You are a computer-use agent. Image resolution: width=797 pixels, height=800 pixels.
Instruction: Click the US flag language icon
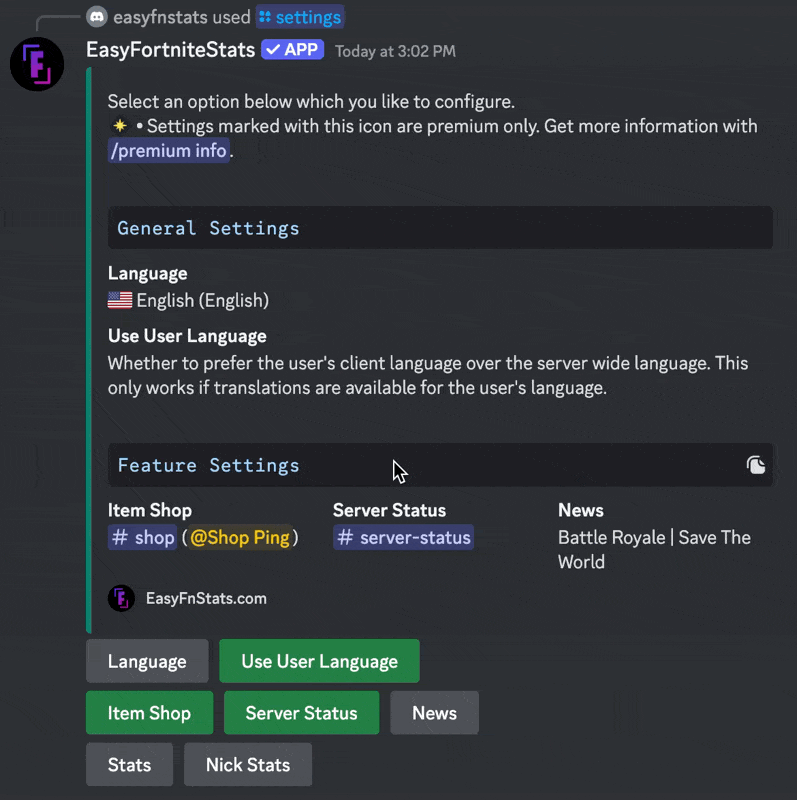tap(120, 300)
